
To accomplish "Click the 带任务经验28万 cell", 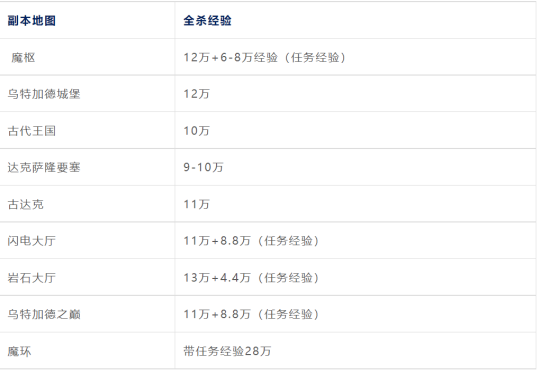I will pyautogui.click(x=227, y=351).
